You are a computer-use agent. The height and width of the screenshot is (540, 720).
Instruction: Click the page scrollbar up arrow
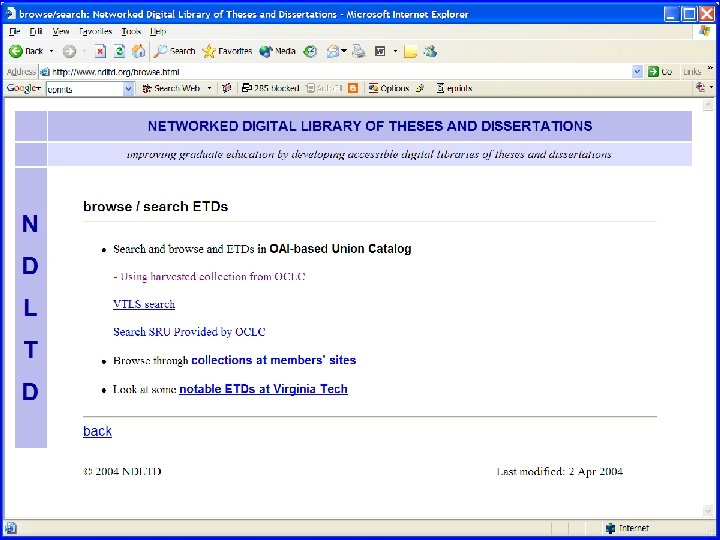(x=708, y=106)
